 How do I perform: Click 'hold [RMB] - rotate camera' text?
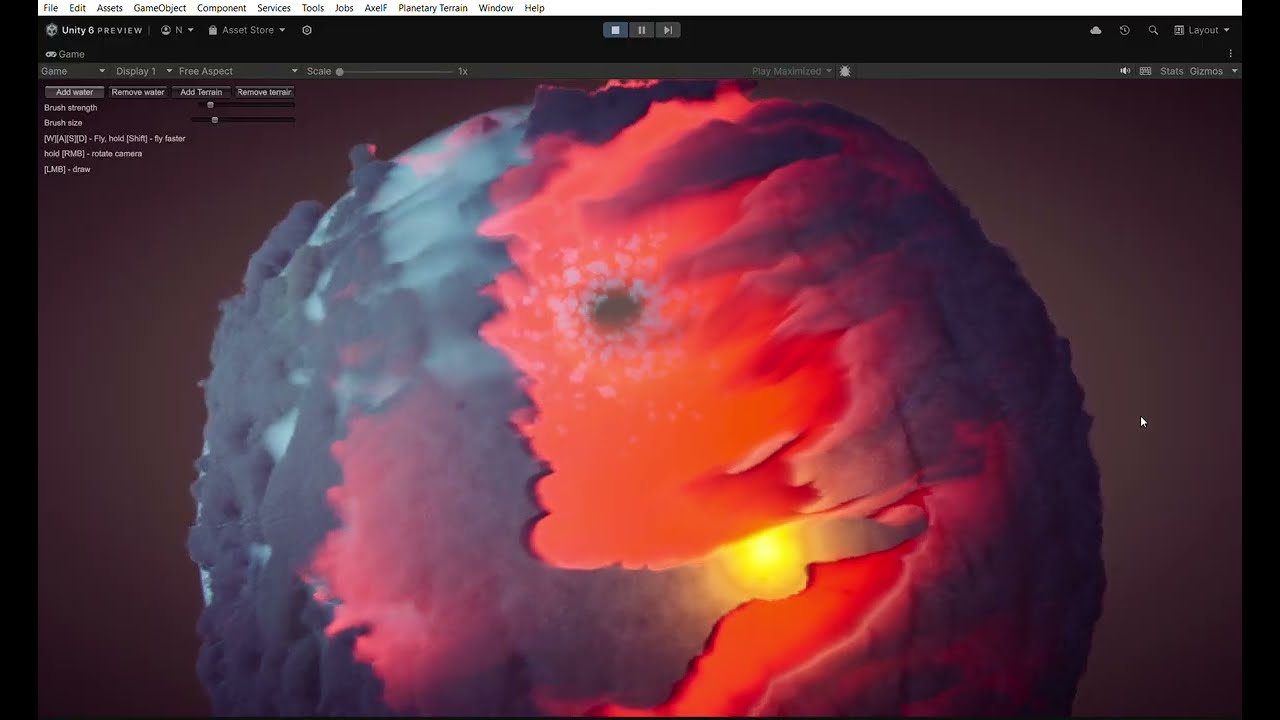[x=93, y=154]
